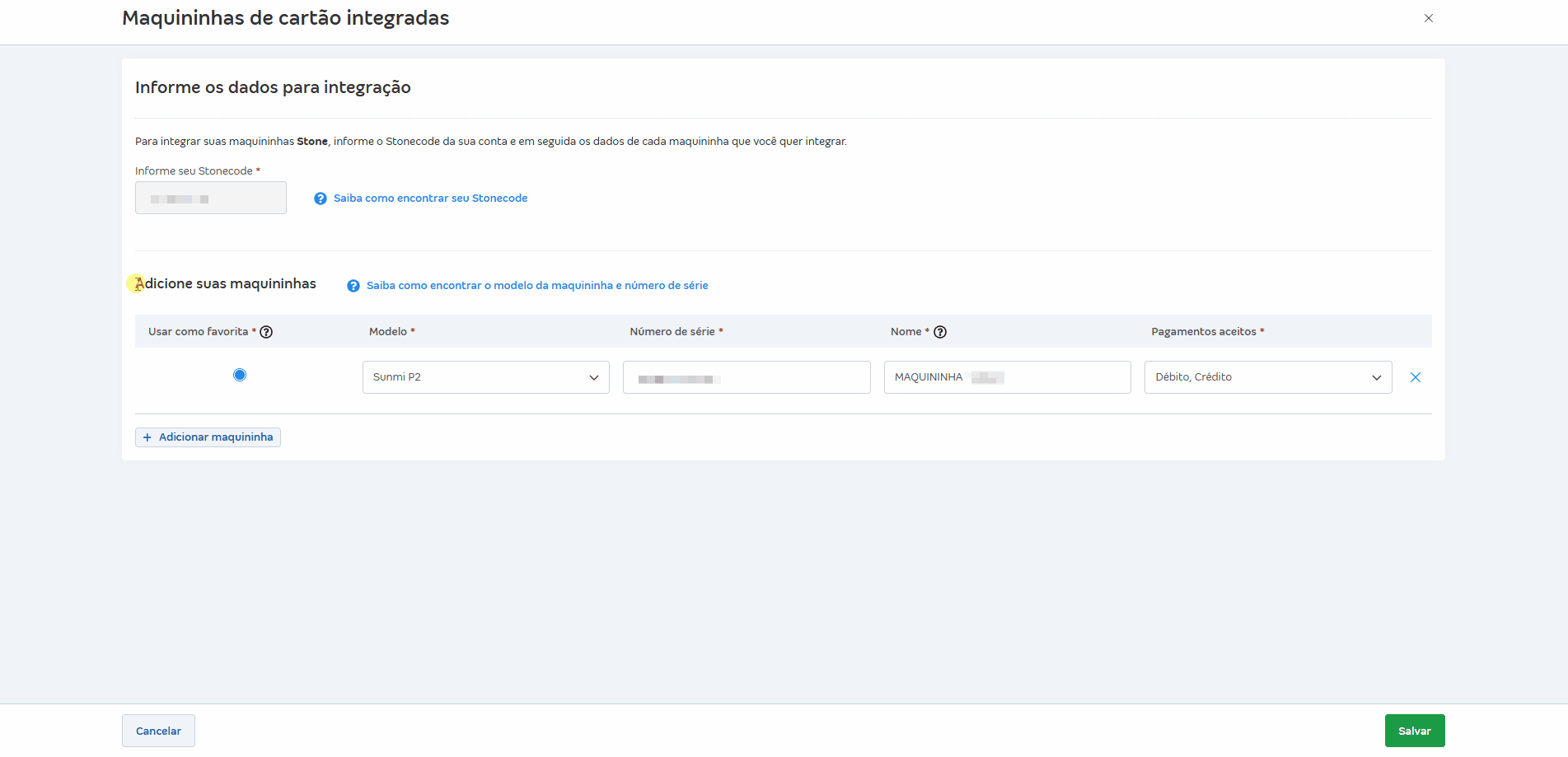Click question icon beside model and serial link
This screenshot has width=1568, height=757.
coord(353,286)
